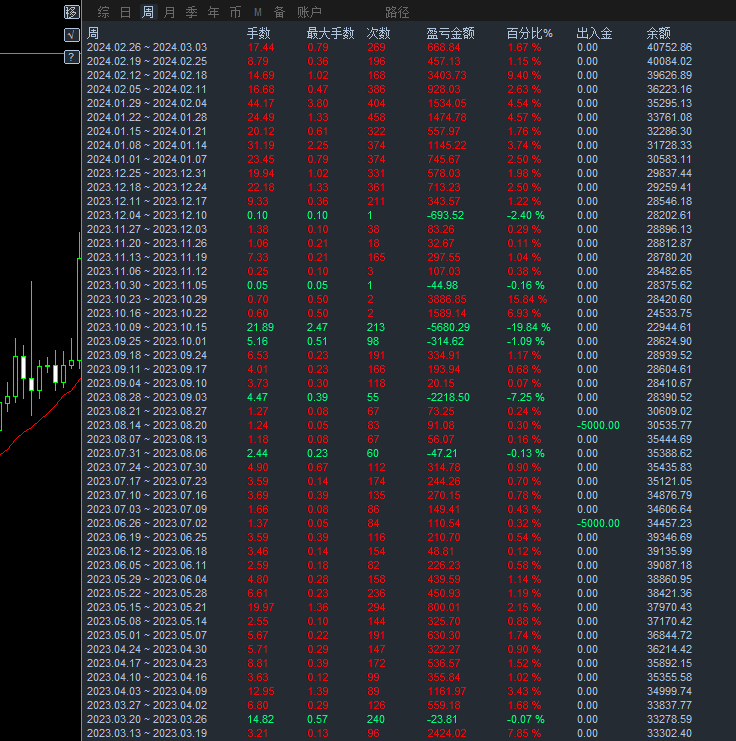Click the 移 move-panel icon

(71, 12)
